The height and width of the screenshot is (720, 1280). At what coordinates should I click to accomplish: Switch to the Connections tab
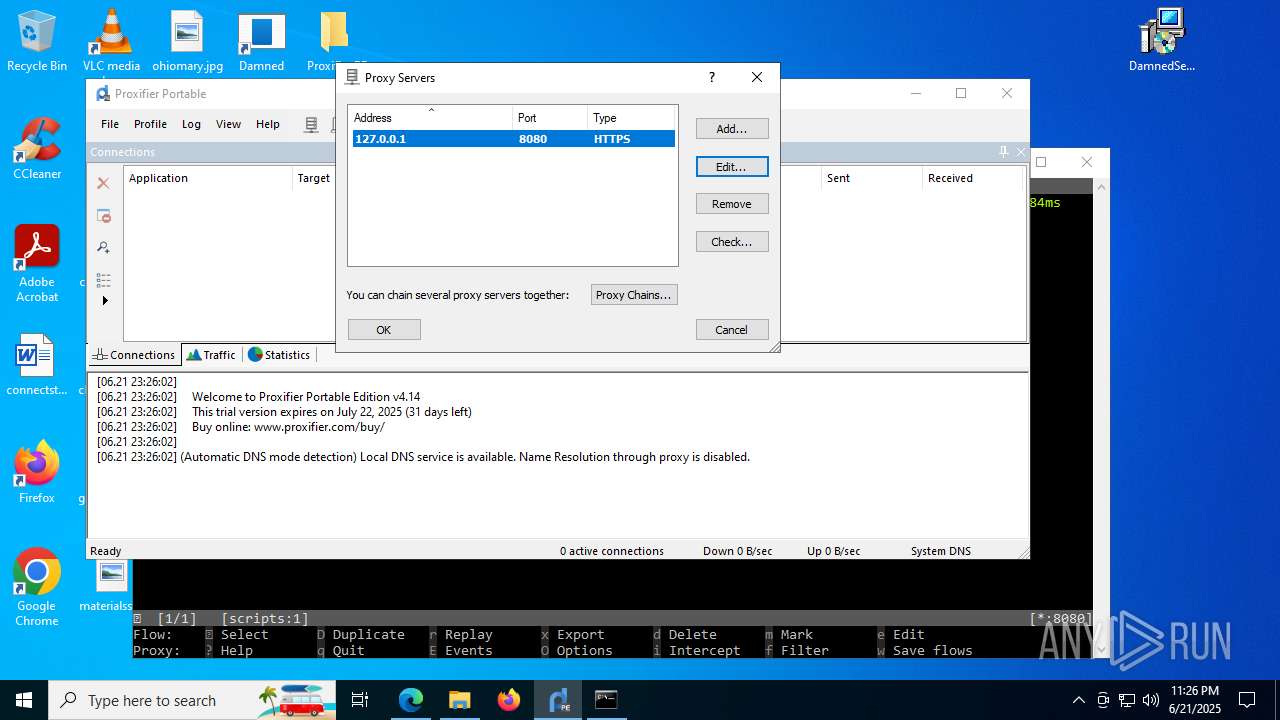coord(134,355)
